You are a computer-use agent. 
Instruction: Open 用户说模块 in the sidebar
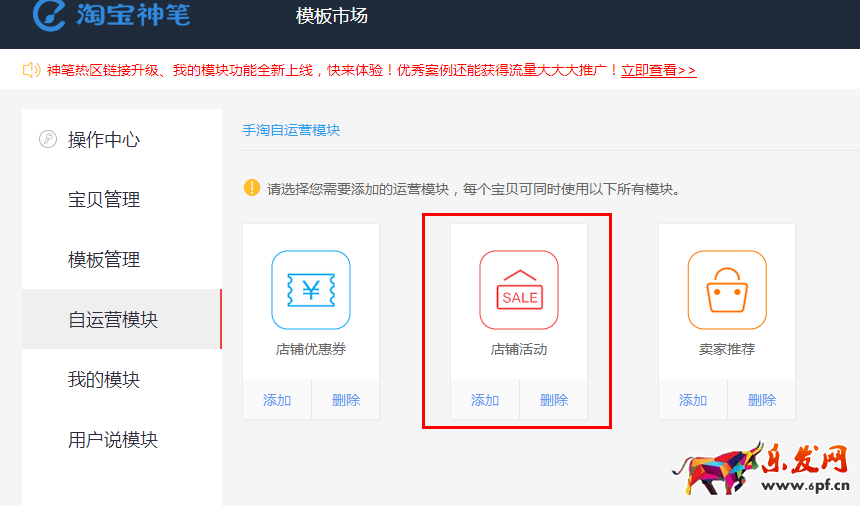click(x=113, y=440)
